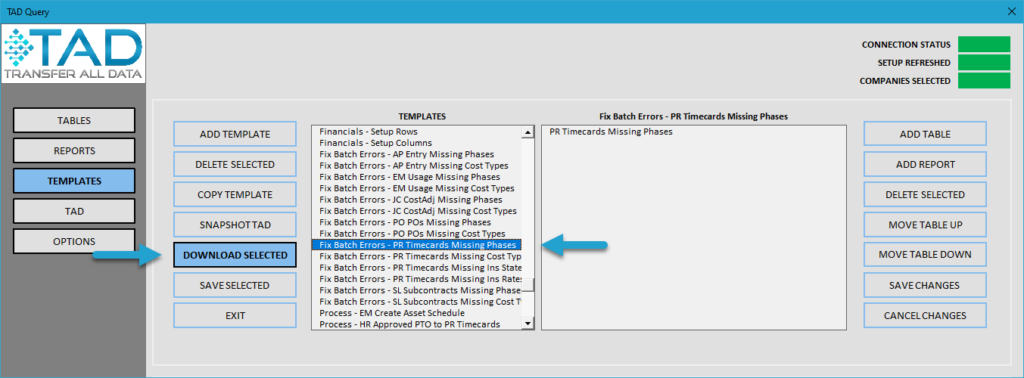The width and height of the screenshot is (1024, 378).
Task: Select PR Timecards Missing Ins State template
Action: pyautogui.click(x=417, y=268)
